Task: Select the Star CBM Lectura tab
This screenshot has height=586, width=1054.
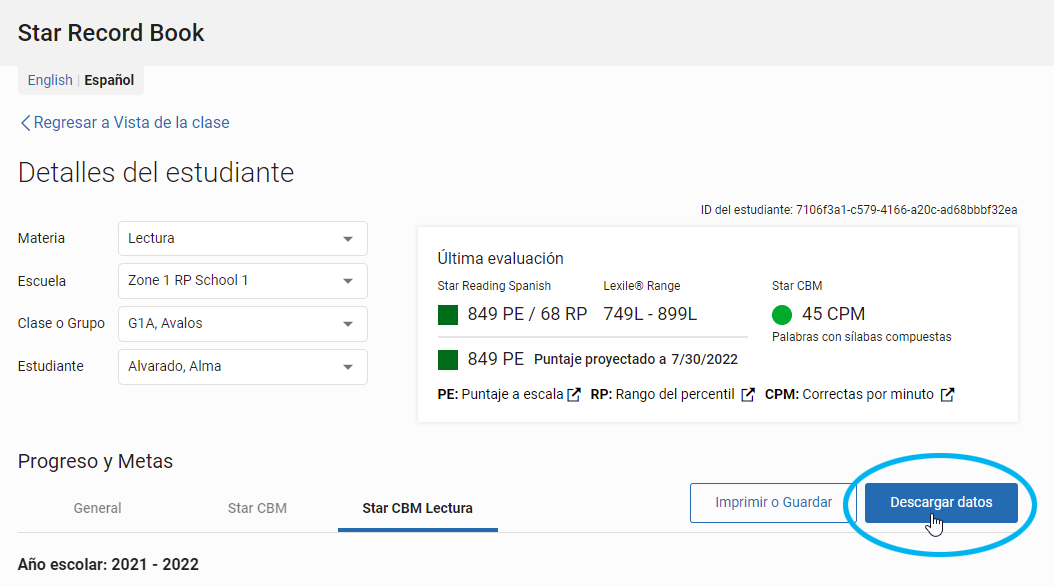Action: [417, 509]
